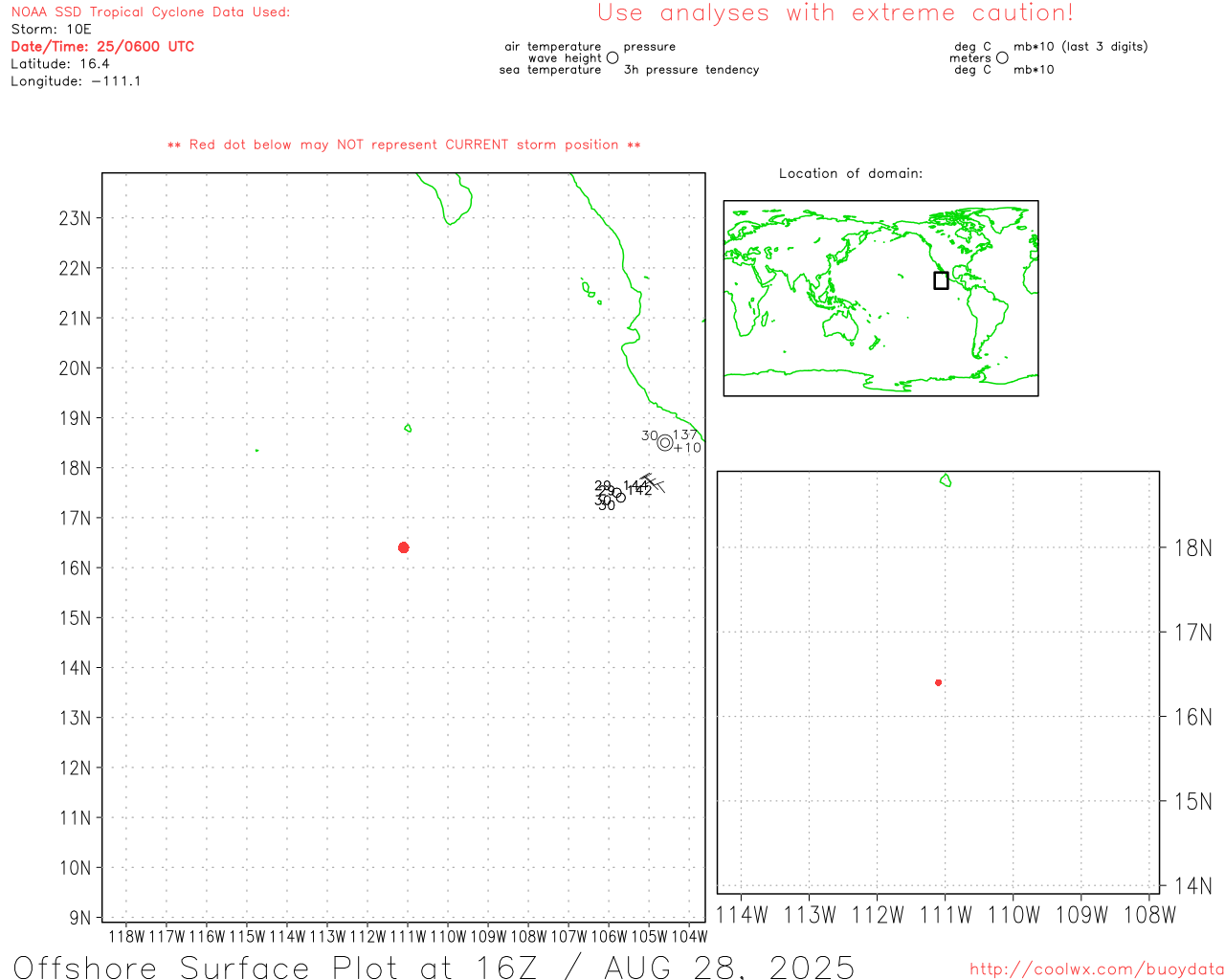Click the '14N' label on zoomed map axis
This screenshot has height=980, width=1225.
1192,886
